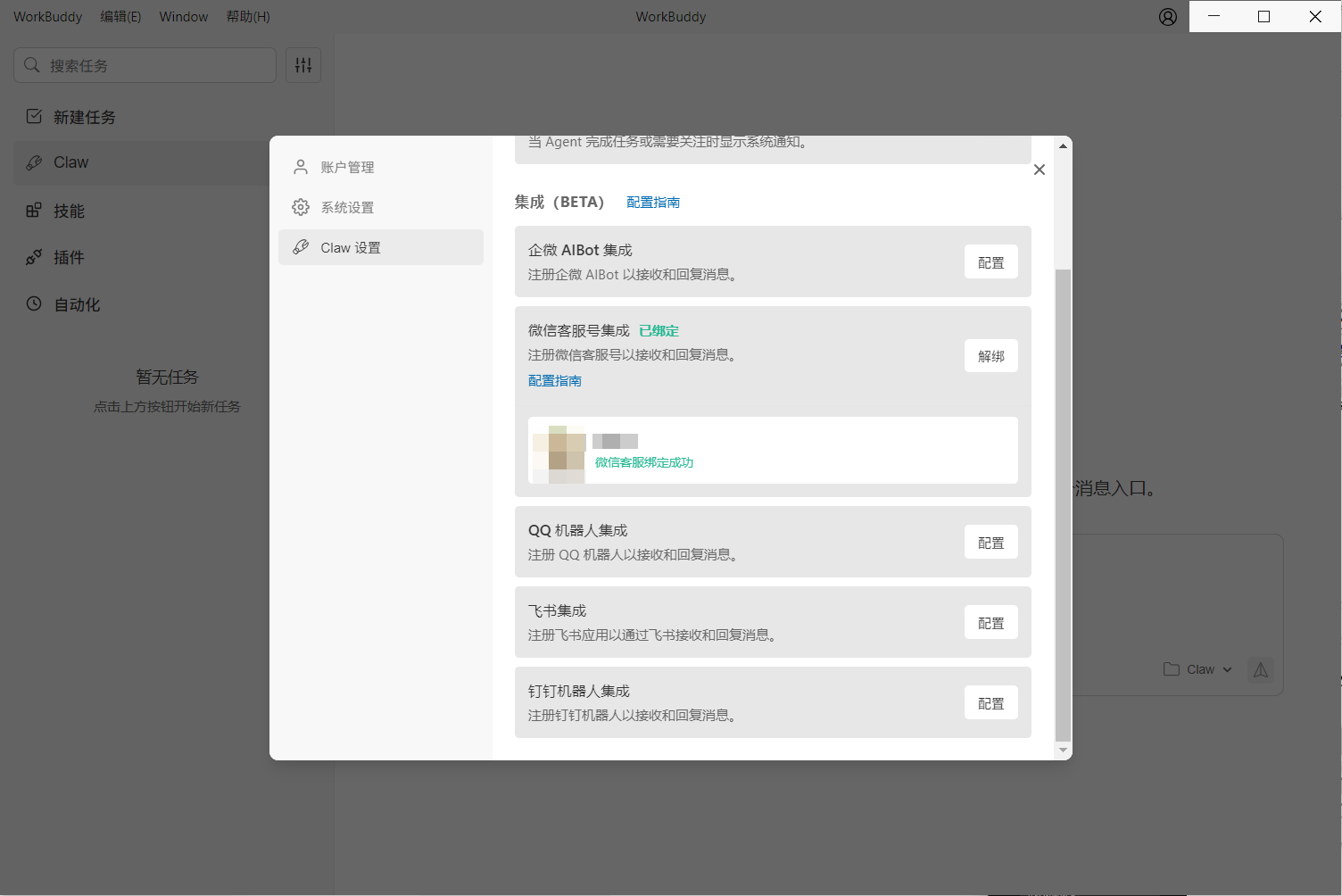Start a 新建任务 new task
1342x896 pixels.
click(84, 117)
